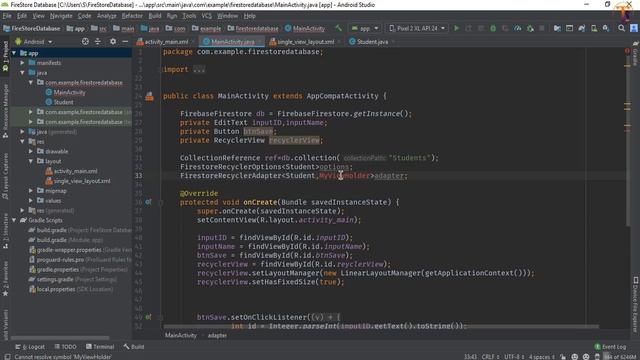The image size is (640, 360).
Task: Click the tool window toggle in status bar corner
Action: [7, 357]
